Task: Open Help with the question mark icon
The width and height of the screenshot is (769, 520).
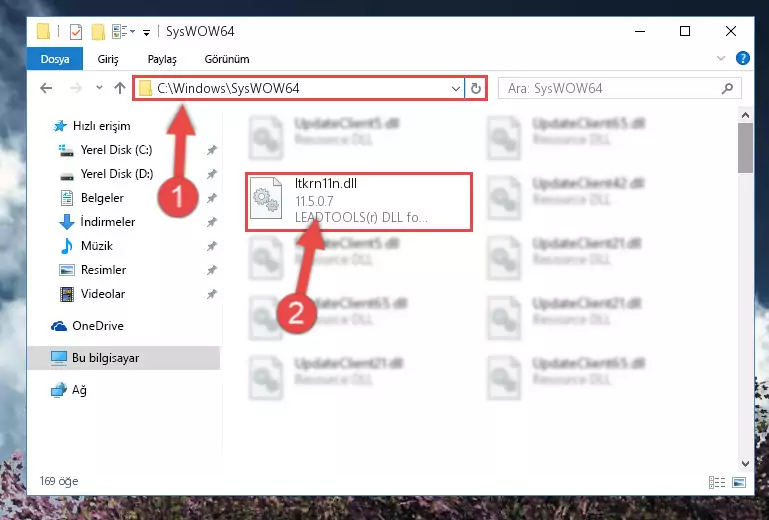Action: [743, 58]
